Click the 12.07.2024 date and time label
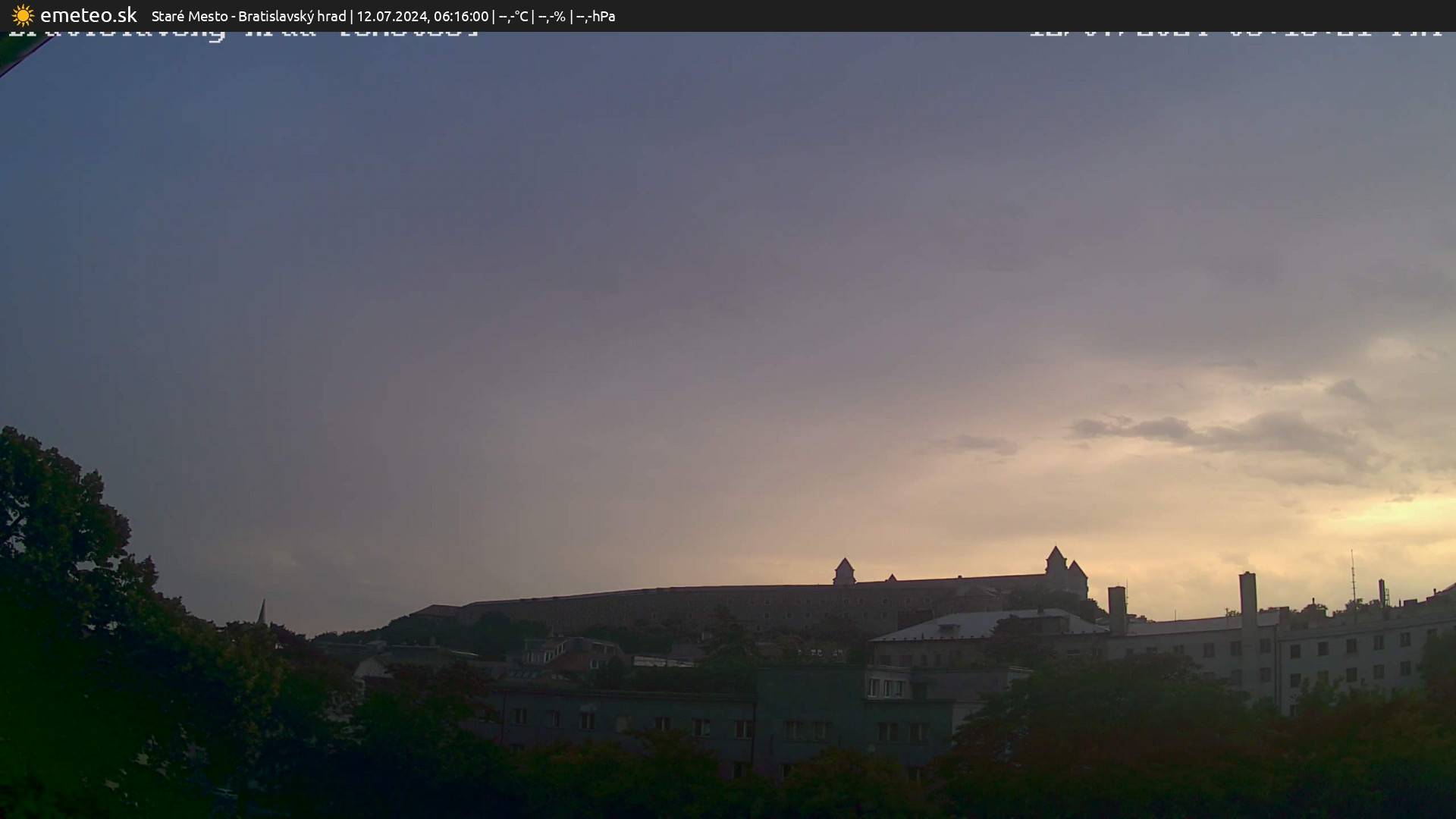This screenshot has width=1456, height=819. [422, 16]
